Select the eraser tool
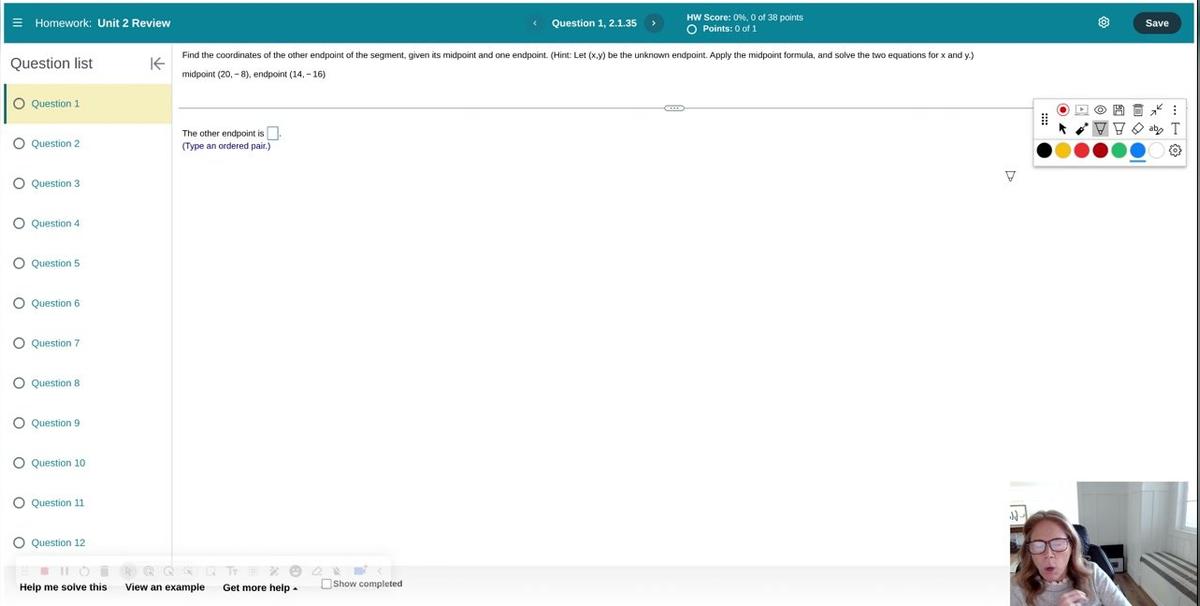The height and width of the screenshot is (606, 1200). pyautogui.click(x=1137, y=129)
